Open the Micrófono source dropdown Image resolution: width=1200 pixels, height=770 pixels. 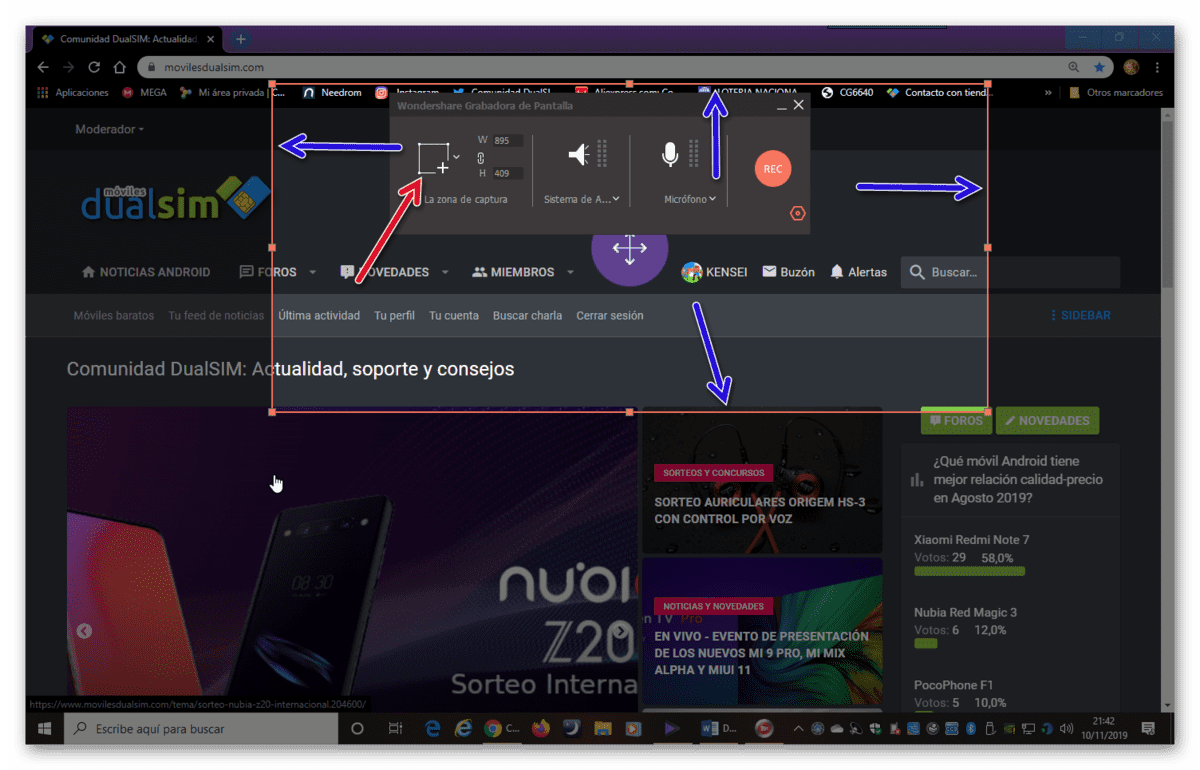pos(690,199)
